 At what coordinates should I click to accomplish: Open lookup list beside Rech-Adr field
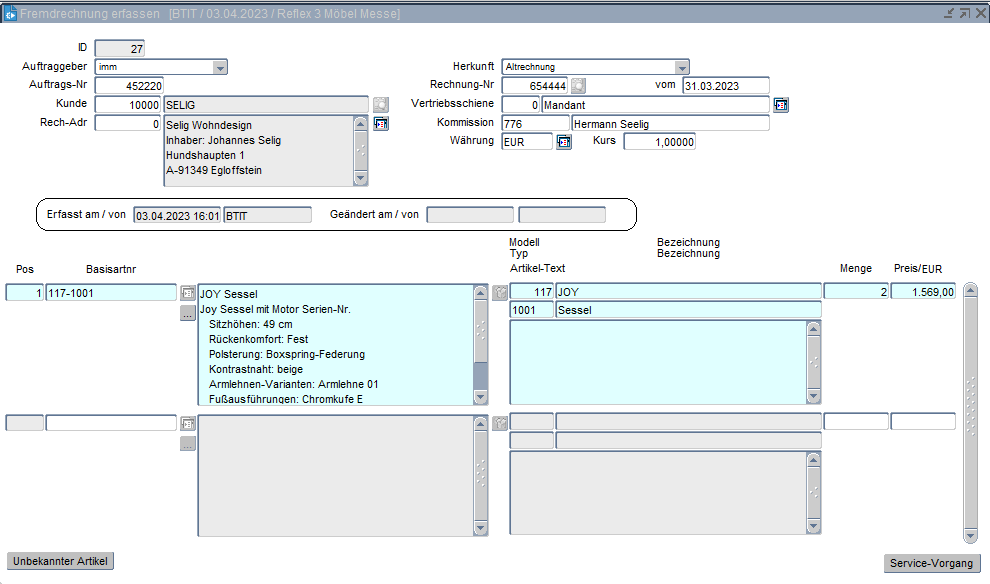[x=381, y=124]
